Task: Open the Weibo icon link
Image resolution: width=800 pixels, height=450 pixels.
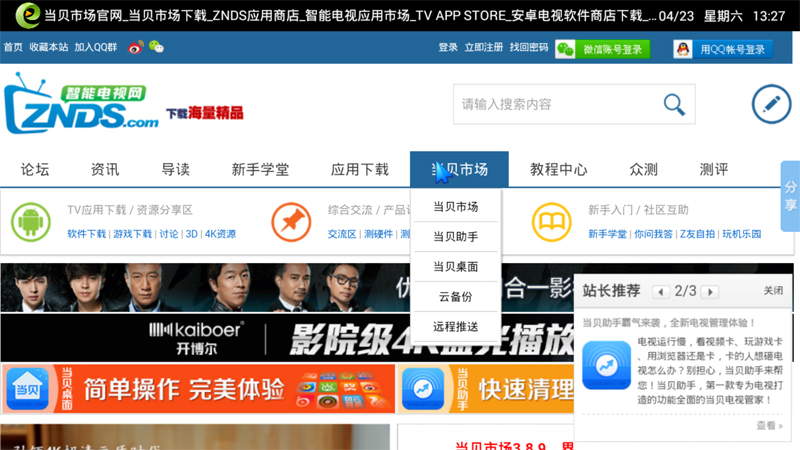Action: tap(136, 47)
